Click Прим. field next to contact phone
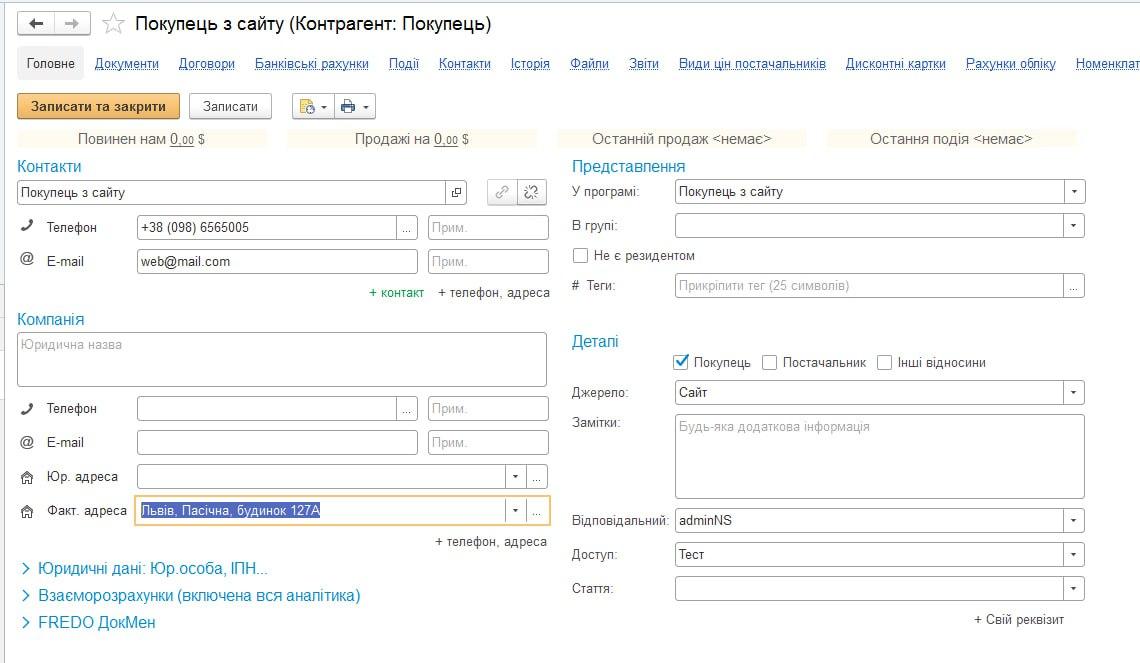This screenshot has width=1140, height=663. coord(488,228)
